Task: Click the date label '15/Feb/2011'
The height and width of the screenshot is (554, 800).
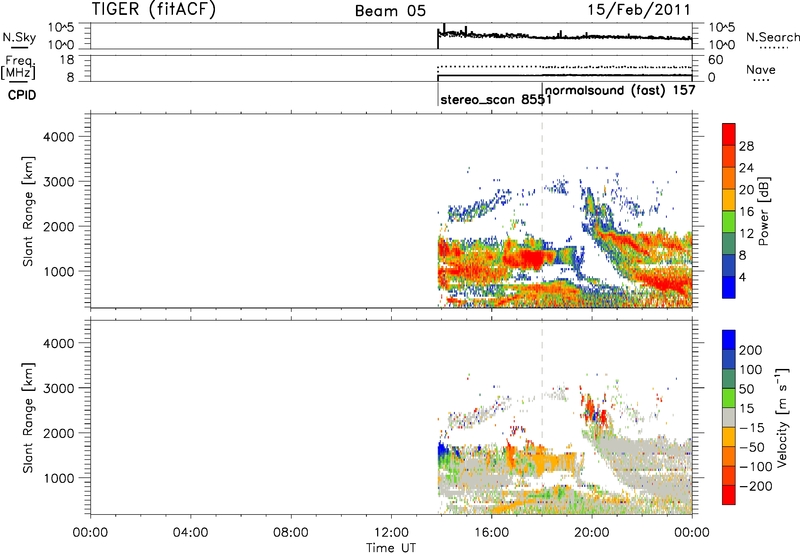Action: click(x=639, y=9)
